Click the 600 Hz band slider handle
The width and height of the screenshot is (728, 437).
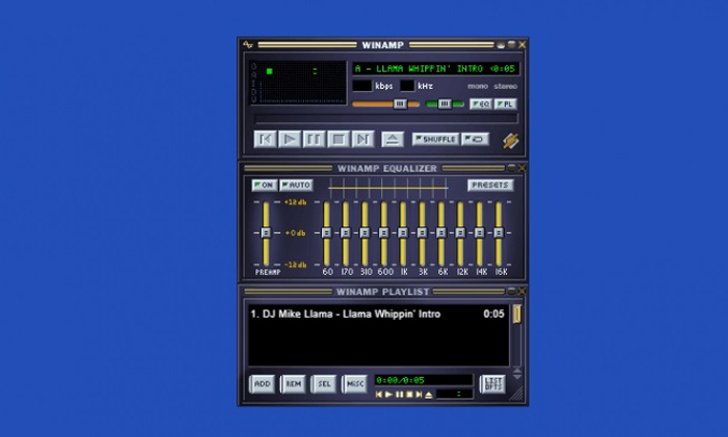[x=384, y=232]
